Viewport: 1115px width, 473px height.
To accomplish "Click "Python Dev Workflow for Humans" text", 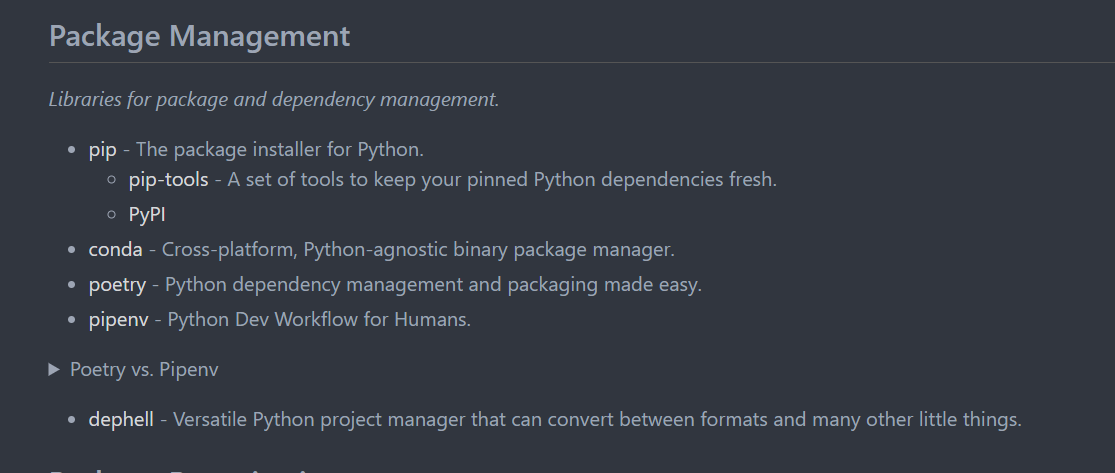I will pos(319,320).
